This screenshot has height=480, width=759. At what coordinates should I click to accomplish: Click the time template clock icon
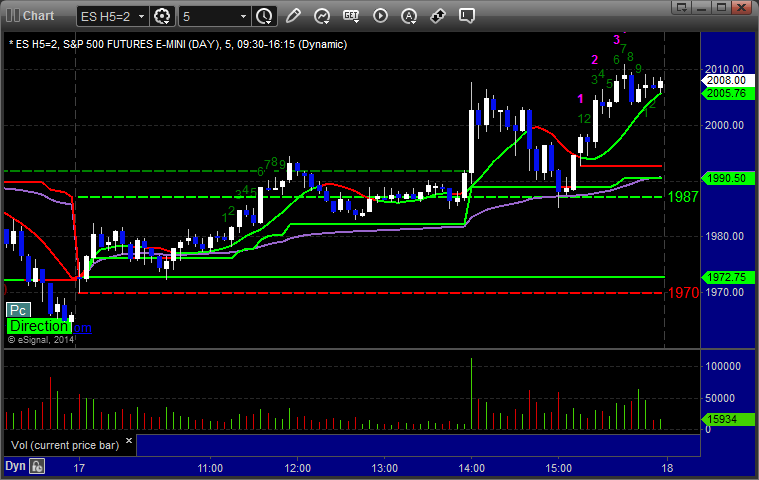(264, 16)
